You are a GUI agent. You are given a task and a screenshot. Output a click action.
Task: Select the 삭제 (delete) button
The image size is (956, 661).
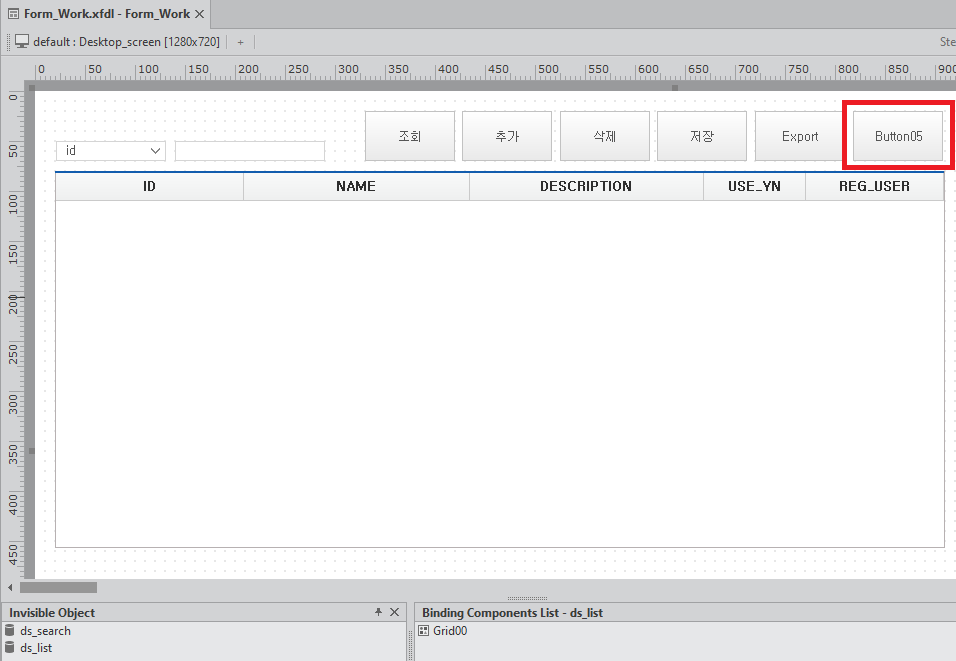click(x=605, y=136)
